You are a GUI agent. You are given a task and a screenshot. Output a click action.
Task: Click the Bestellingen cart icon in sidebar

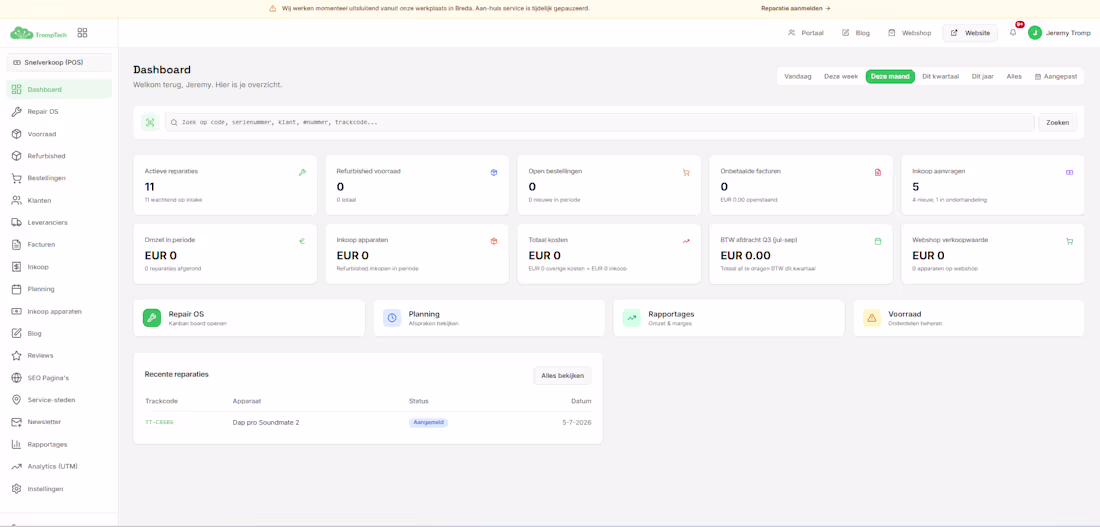16,178
